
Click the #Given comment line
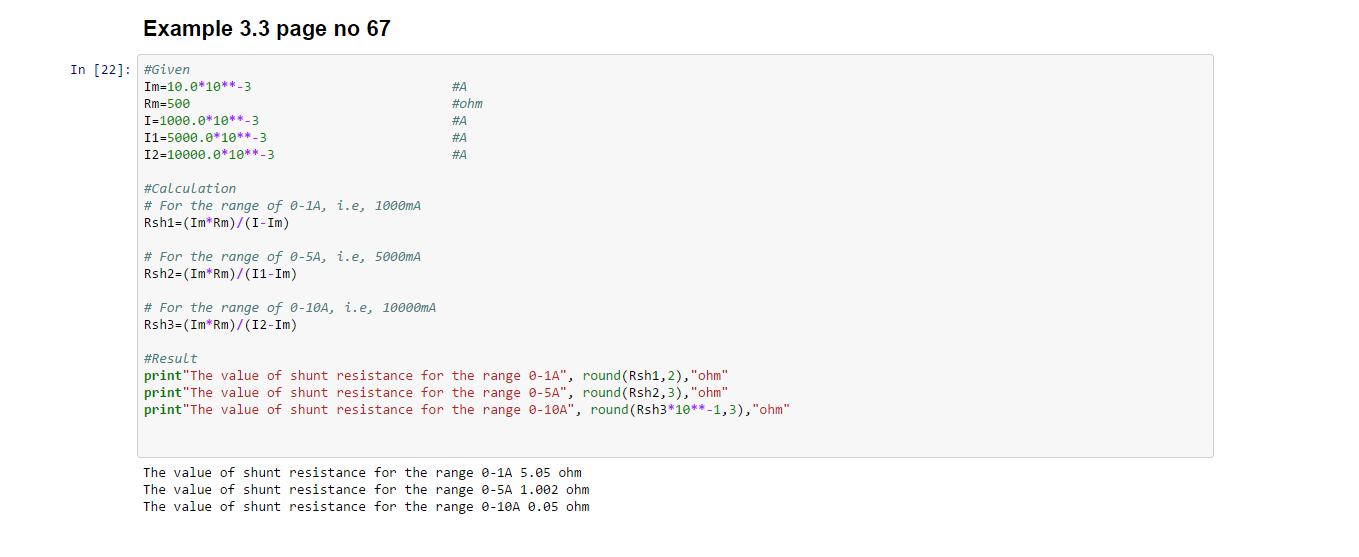pyautogui.click(x=167, y=70)
